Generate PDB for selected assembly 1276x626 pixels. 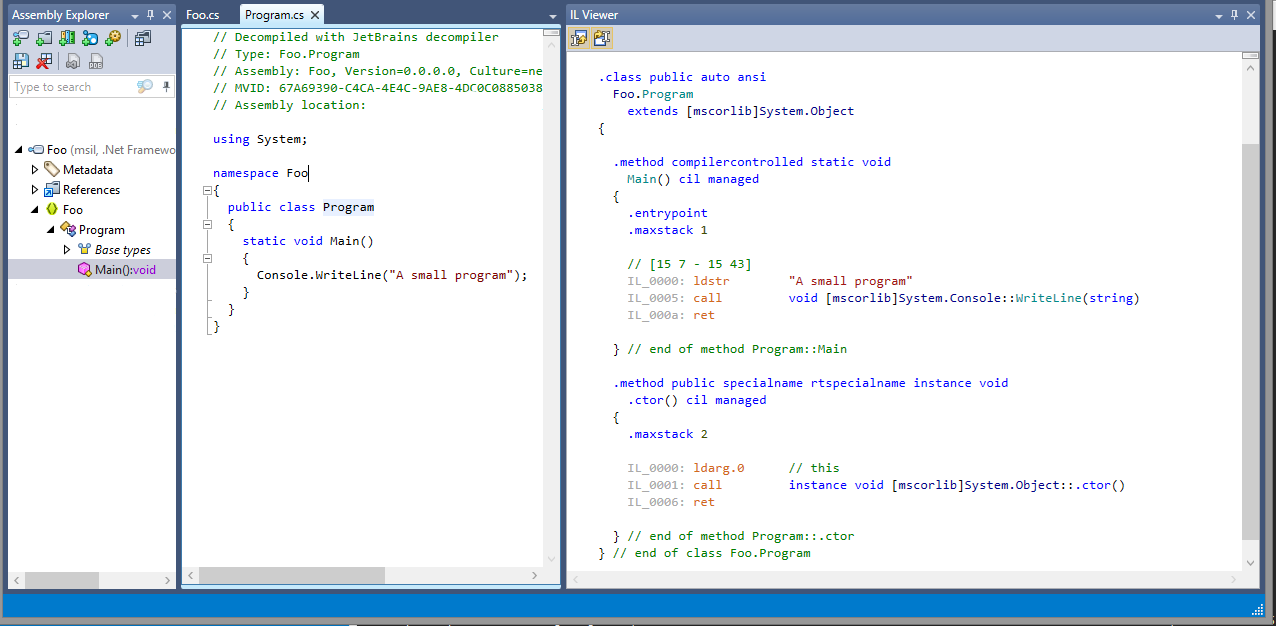coord(95,60)
